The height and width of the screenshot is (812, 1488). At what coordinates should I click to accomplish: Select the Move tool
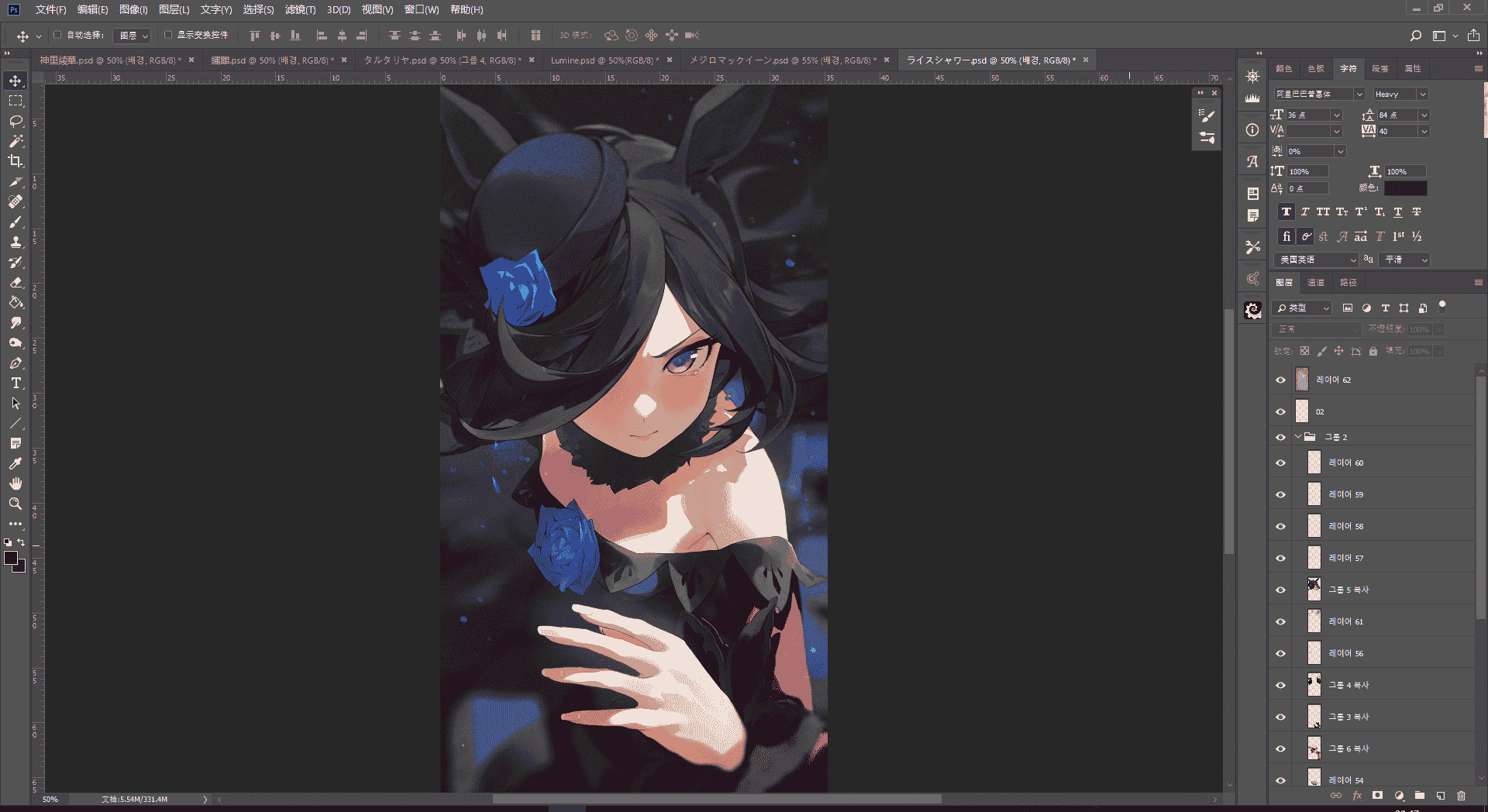(x=15, y=81)
